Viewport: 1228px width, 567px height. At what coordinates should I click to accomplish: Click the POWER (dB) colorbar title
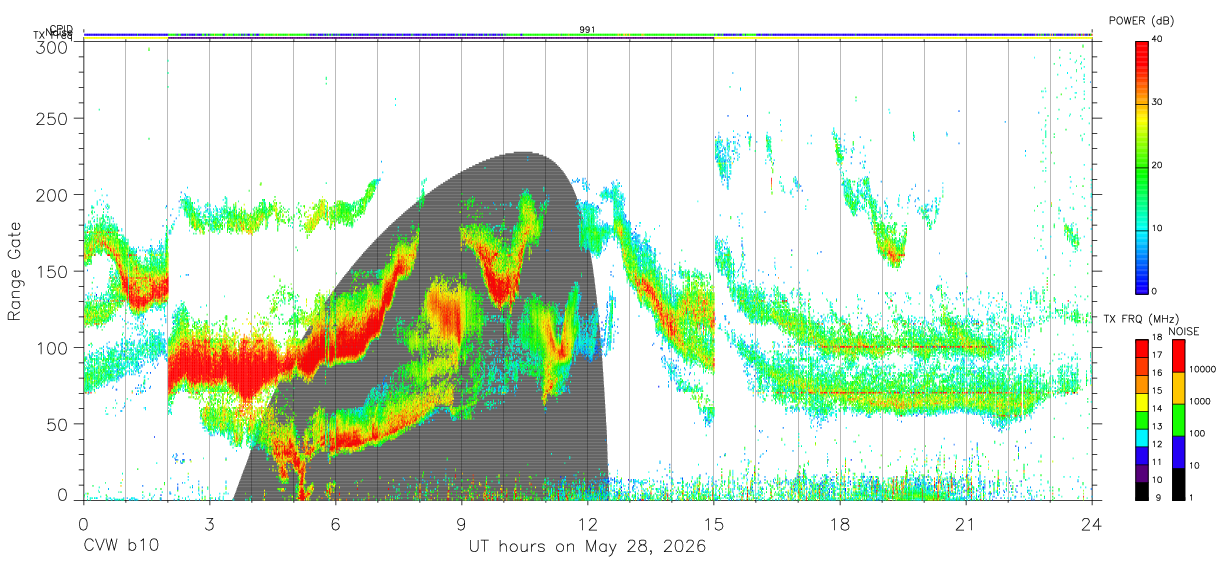tap(1142, 20)
